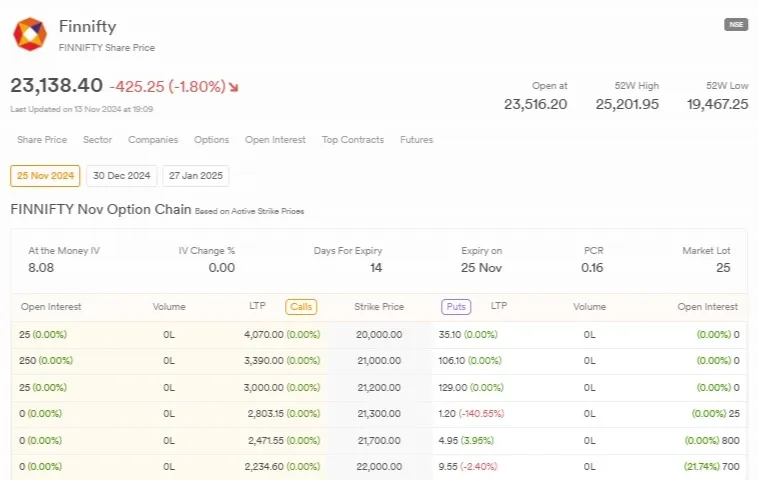
Task: Select the 20,000.00 strike price row
Action: click(x=379, y=334)
